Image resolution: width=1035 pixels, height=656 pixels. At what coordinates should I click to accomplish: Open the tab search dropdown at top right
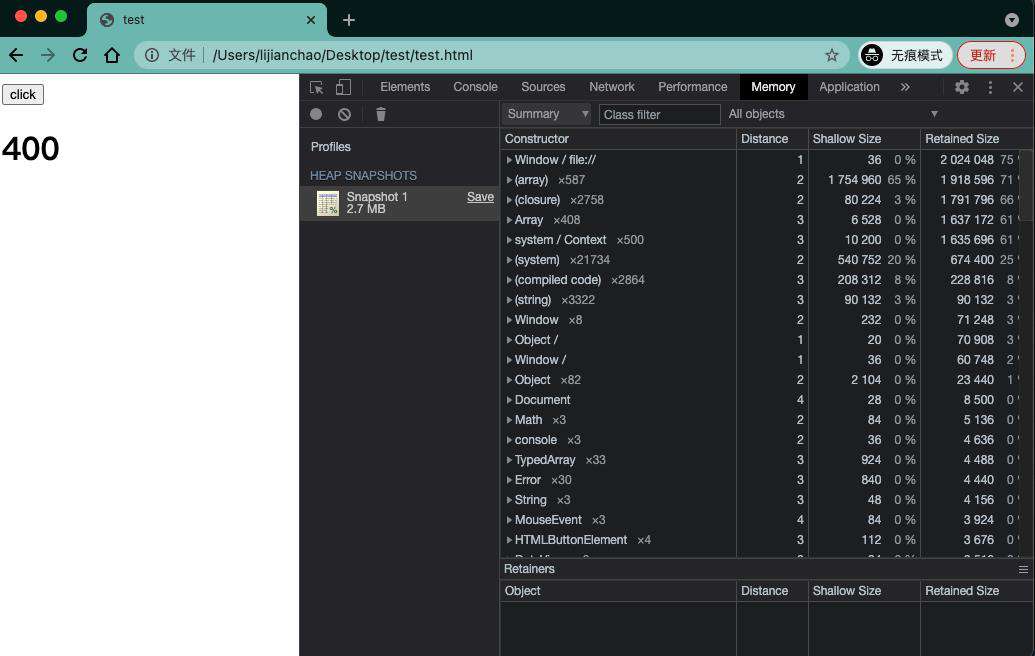click(1012, 20)
